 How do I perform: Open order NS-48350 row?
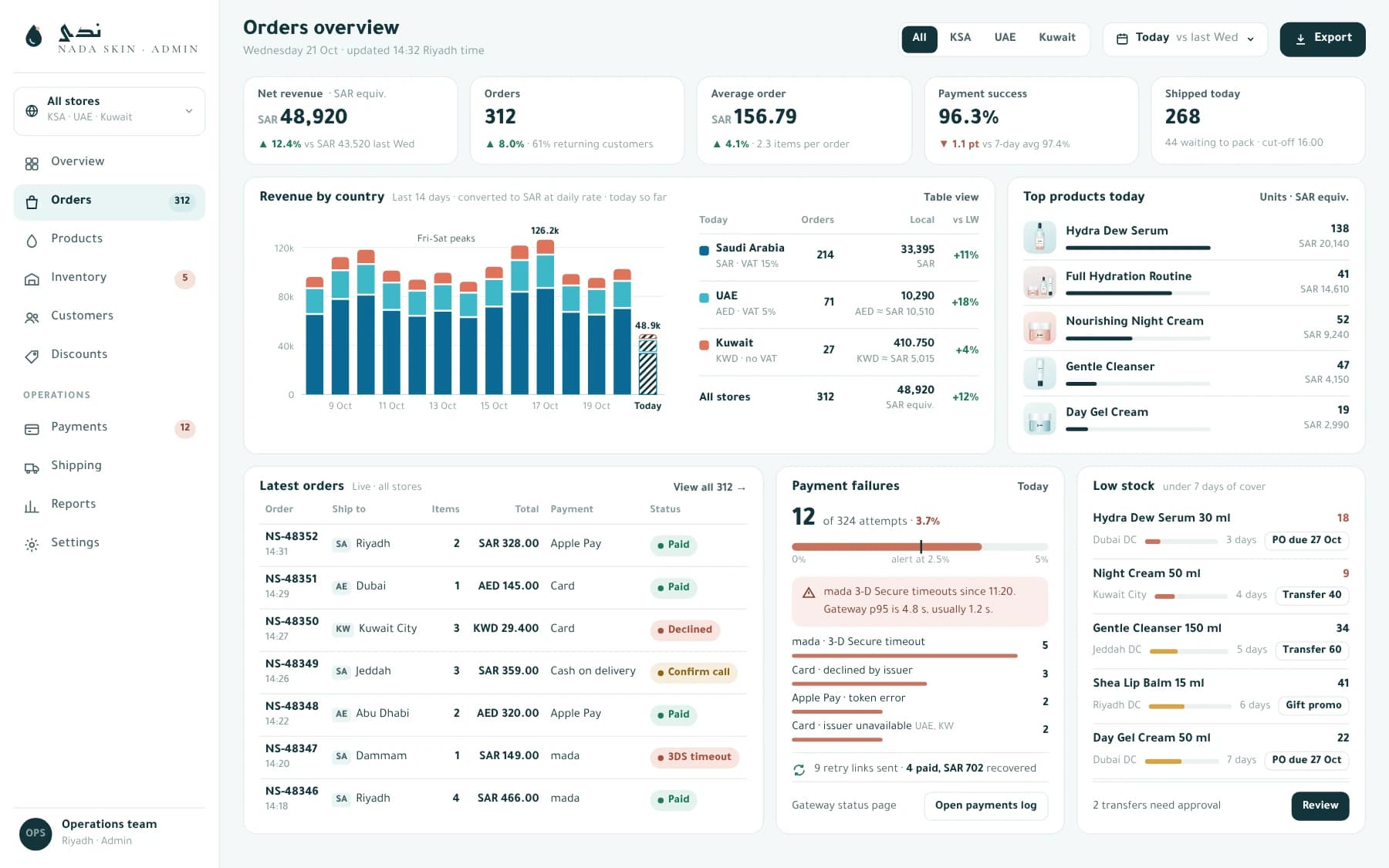[503, 630]
